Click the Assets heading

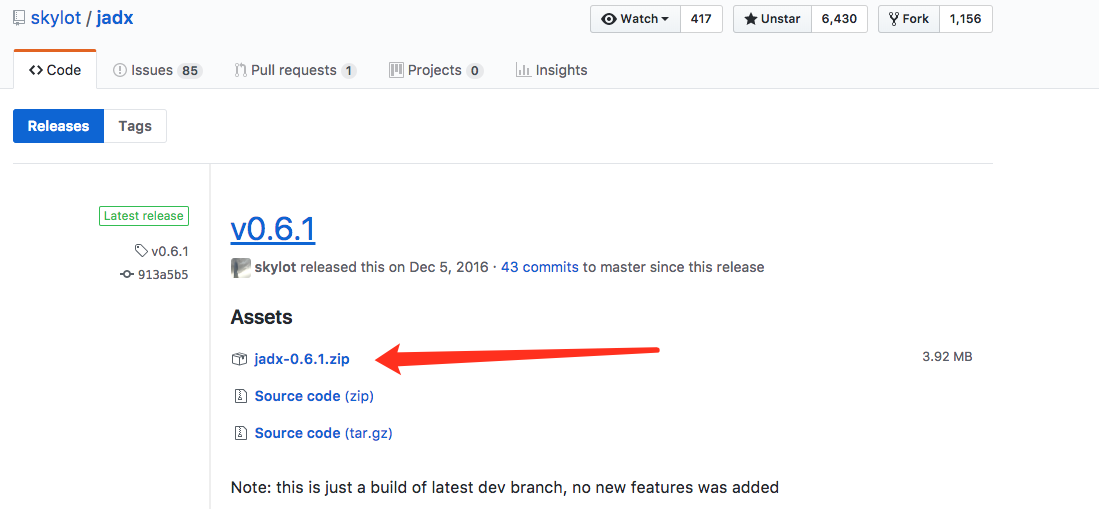click(261, 317)
